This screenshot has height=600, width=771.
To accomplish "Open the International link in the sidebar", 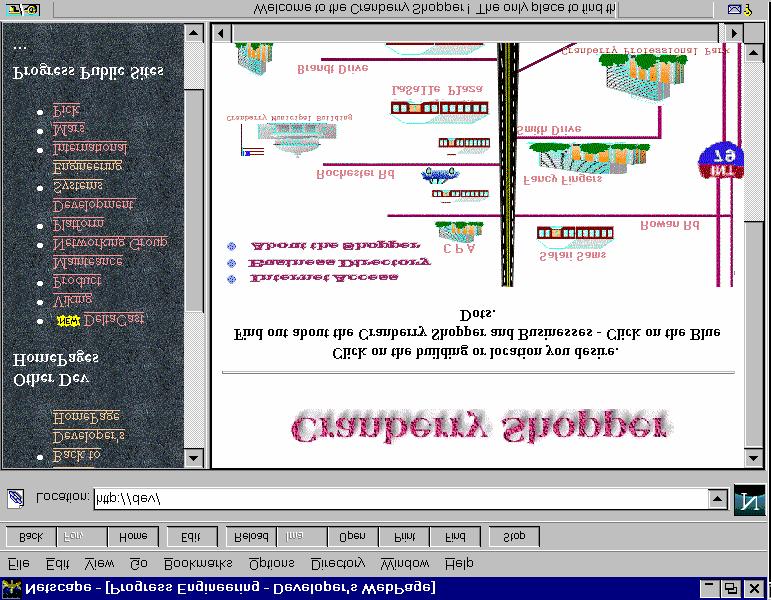I will [90, 148].
